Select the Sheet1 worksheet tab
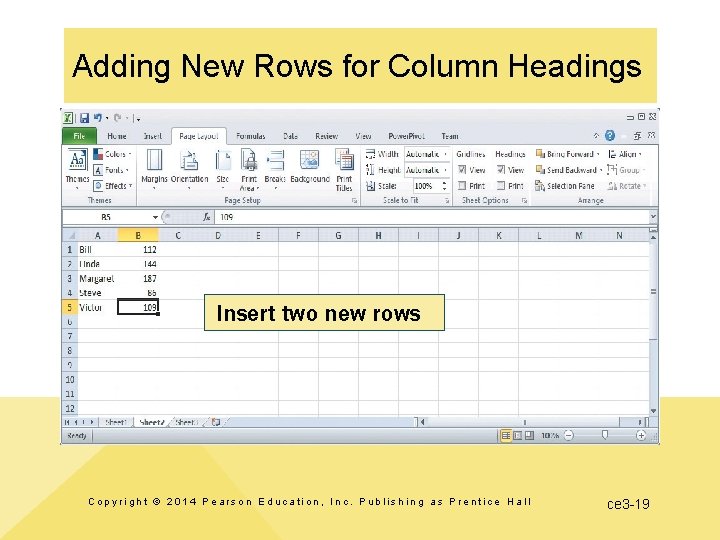 [x=115, y=422]
